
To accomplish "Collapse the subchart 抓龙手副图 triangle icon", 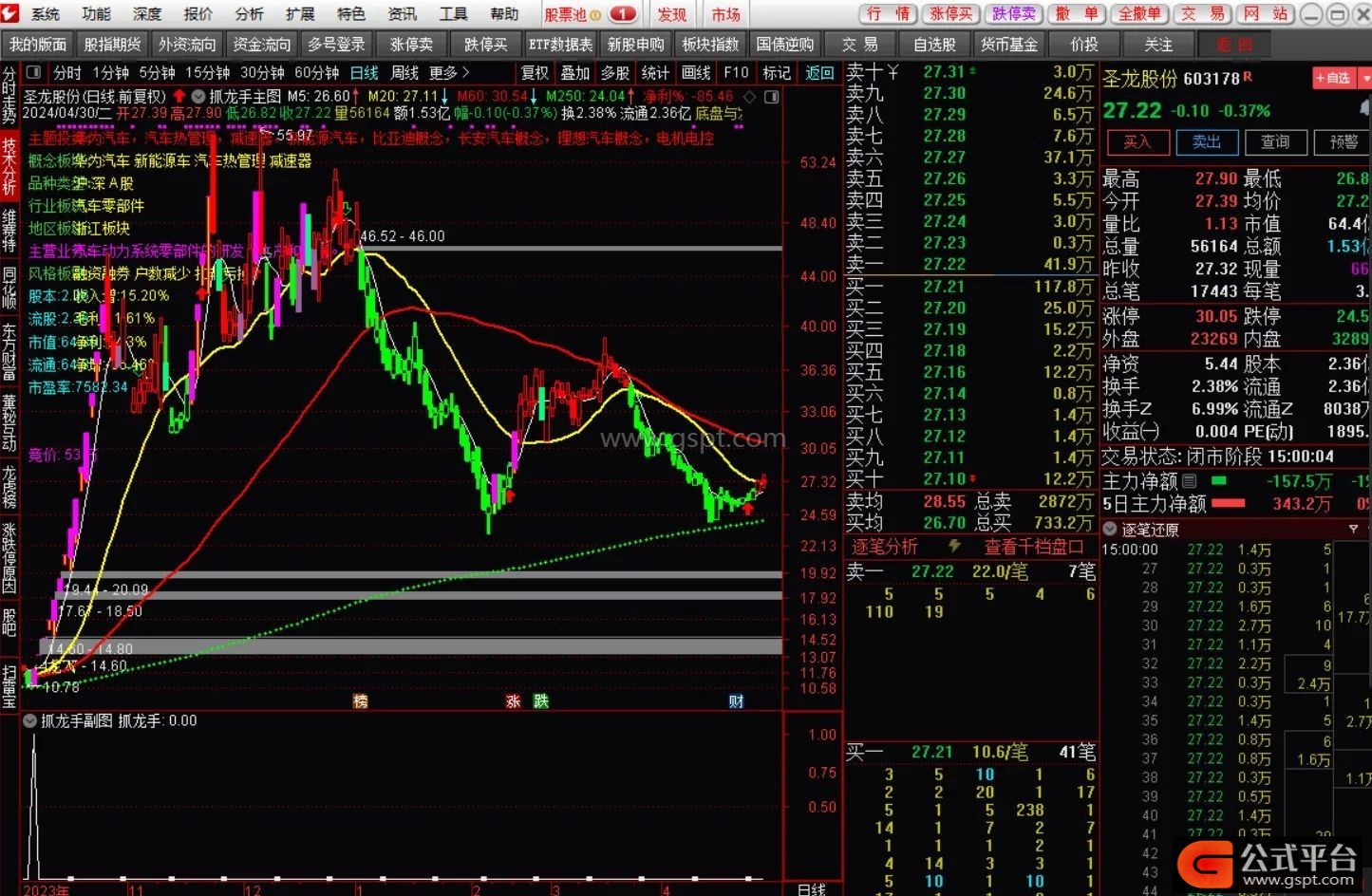I will pos(29,721).
